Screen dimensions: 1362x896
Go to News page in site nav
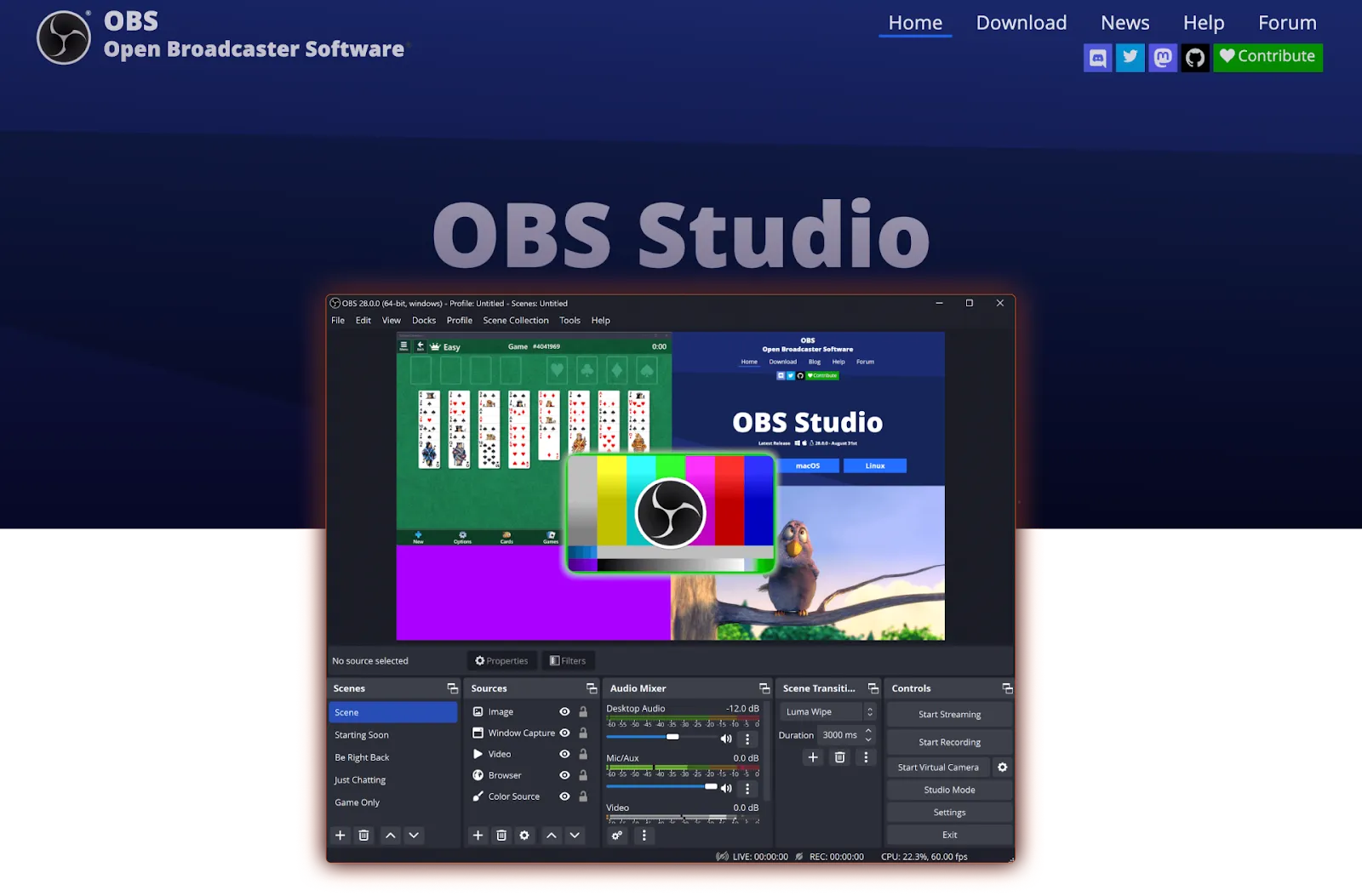1125,23
